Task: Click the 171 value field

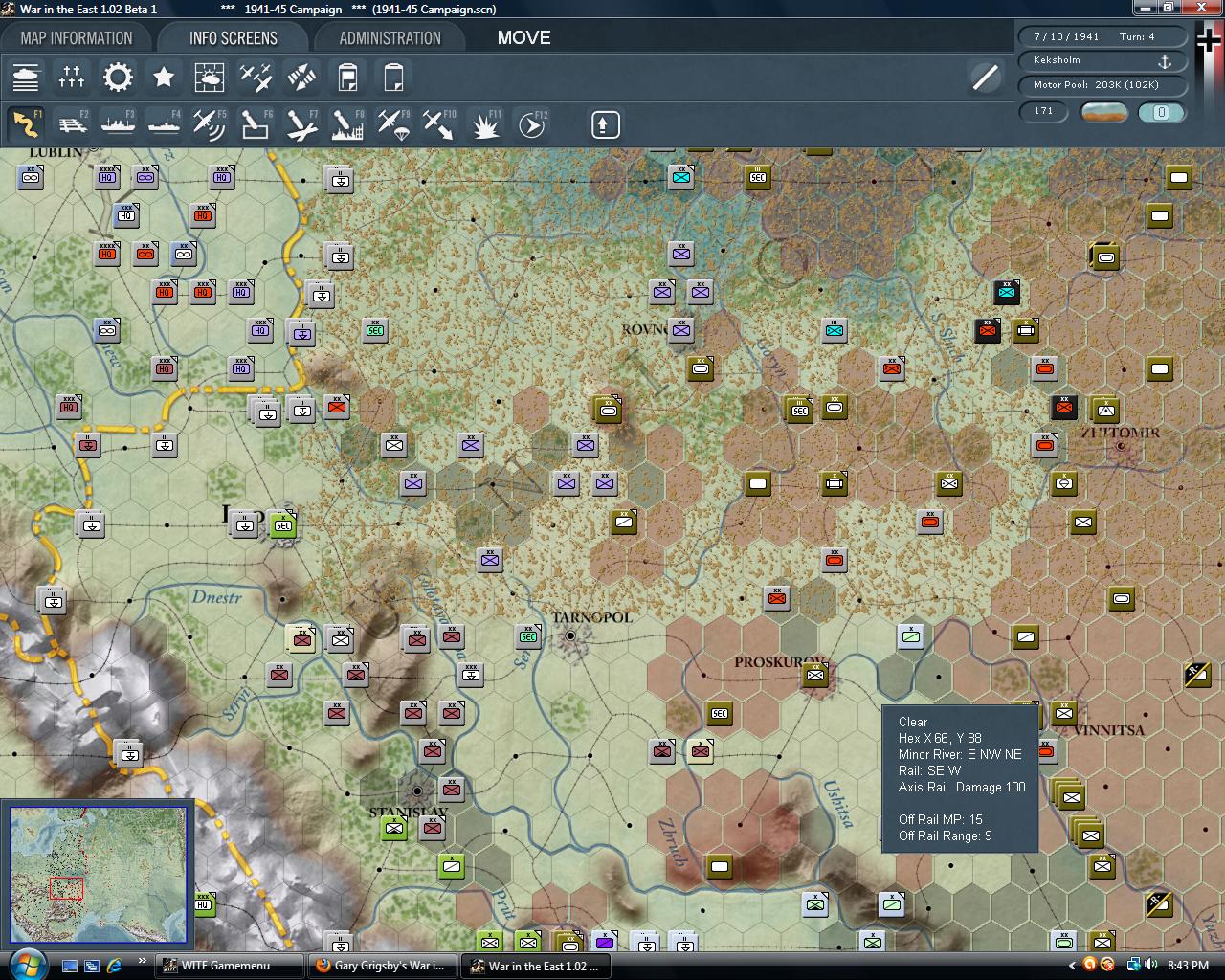Action: pos(1043,111)
